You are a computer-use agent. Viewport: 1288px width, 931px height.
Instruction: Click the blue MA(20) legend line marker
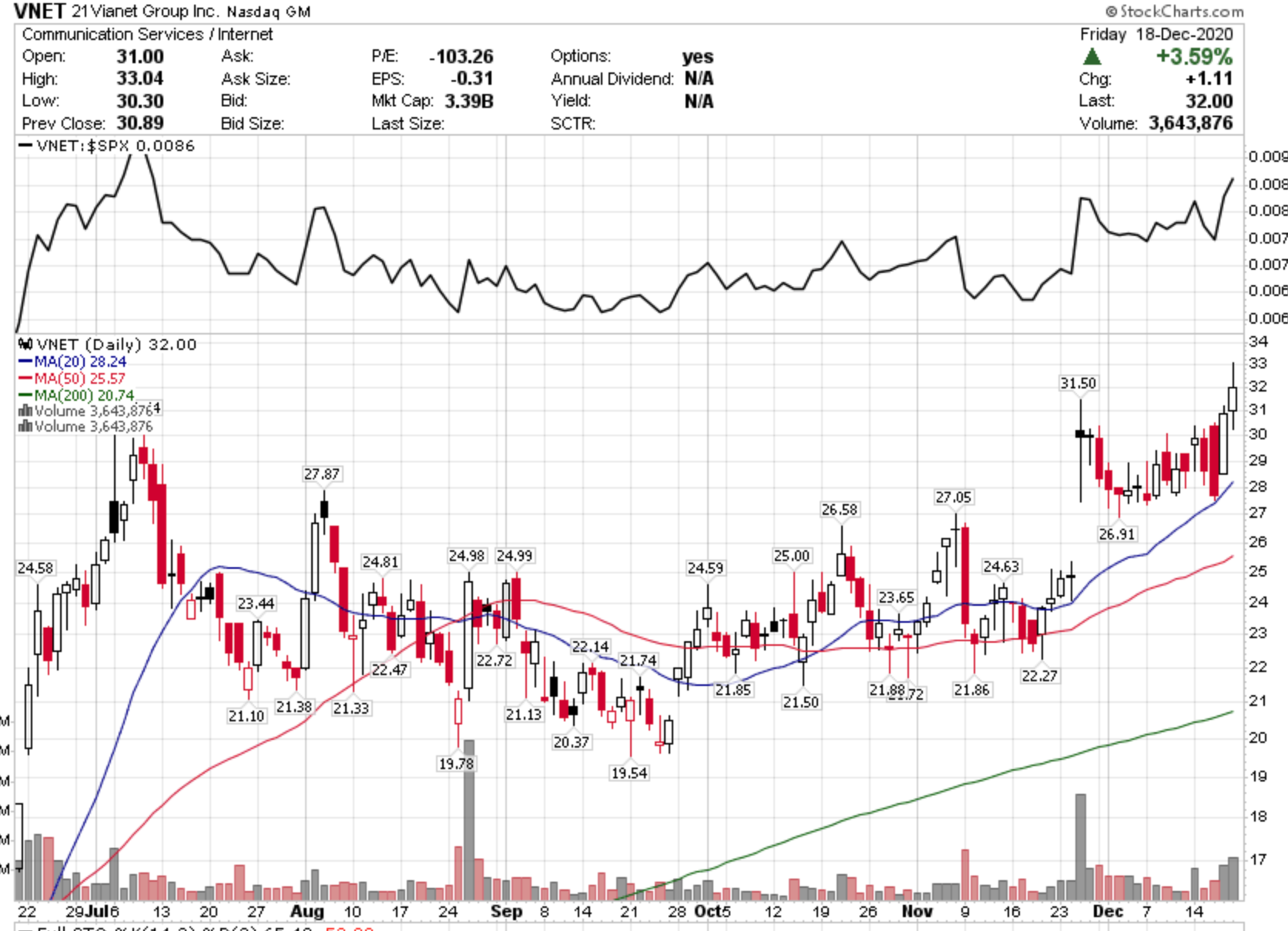coord(25,361)
